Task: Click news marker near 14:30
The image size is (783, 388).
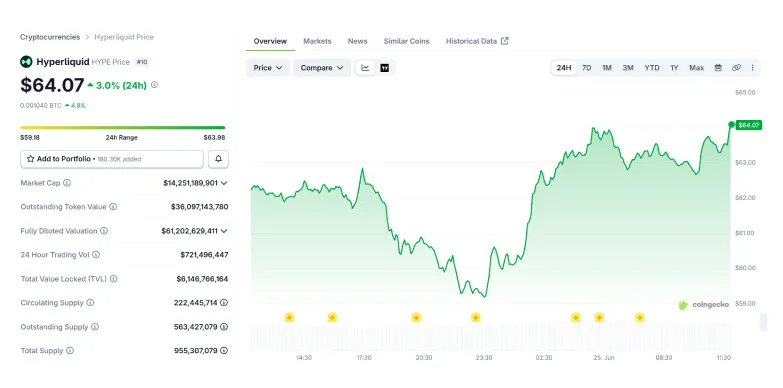Action: click(289, 317)
